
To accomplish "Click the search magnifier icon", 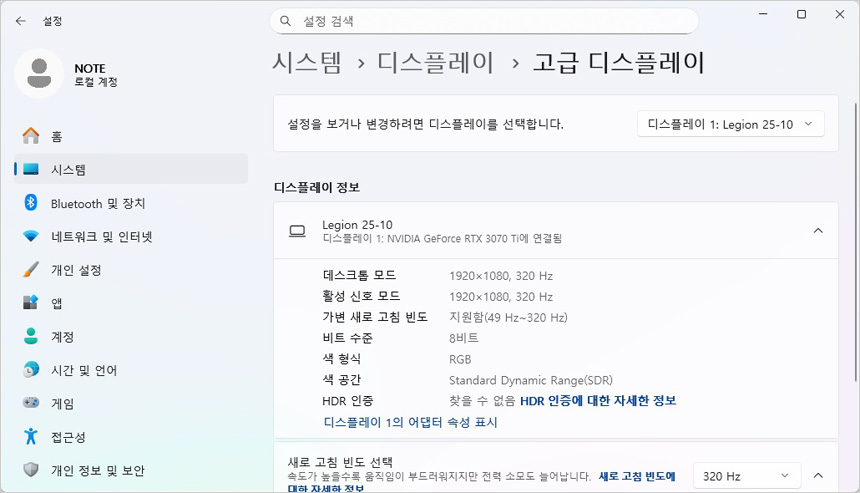I will [286, 21].
